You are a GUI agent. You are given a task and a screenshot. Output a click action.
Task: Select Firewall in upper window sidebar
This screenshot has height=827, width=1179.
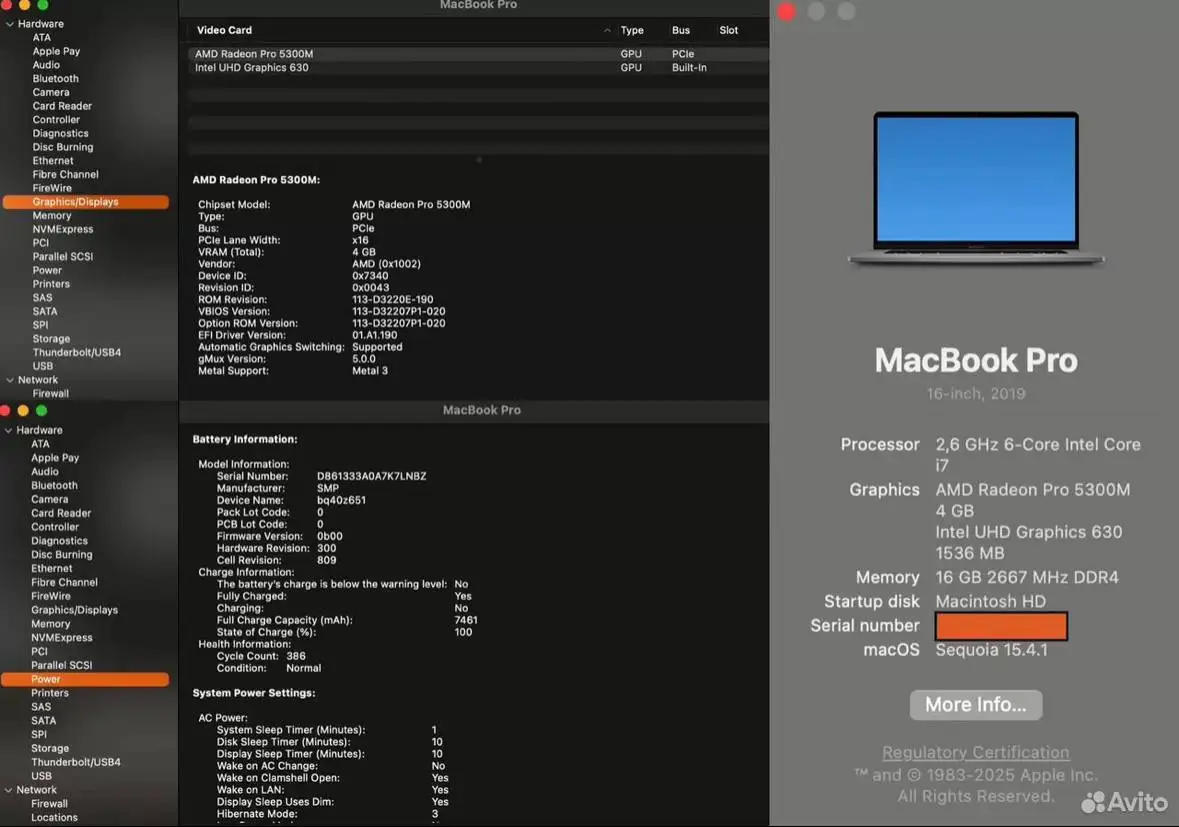click(x=51, y=394)
